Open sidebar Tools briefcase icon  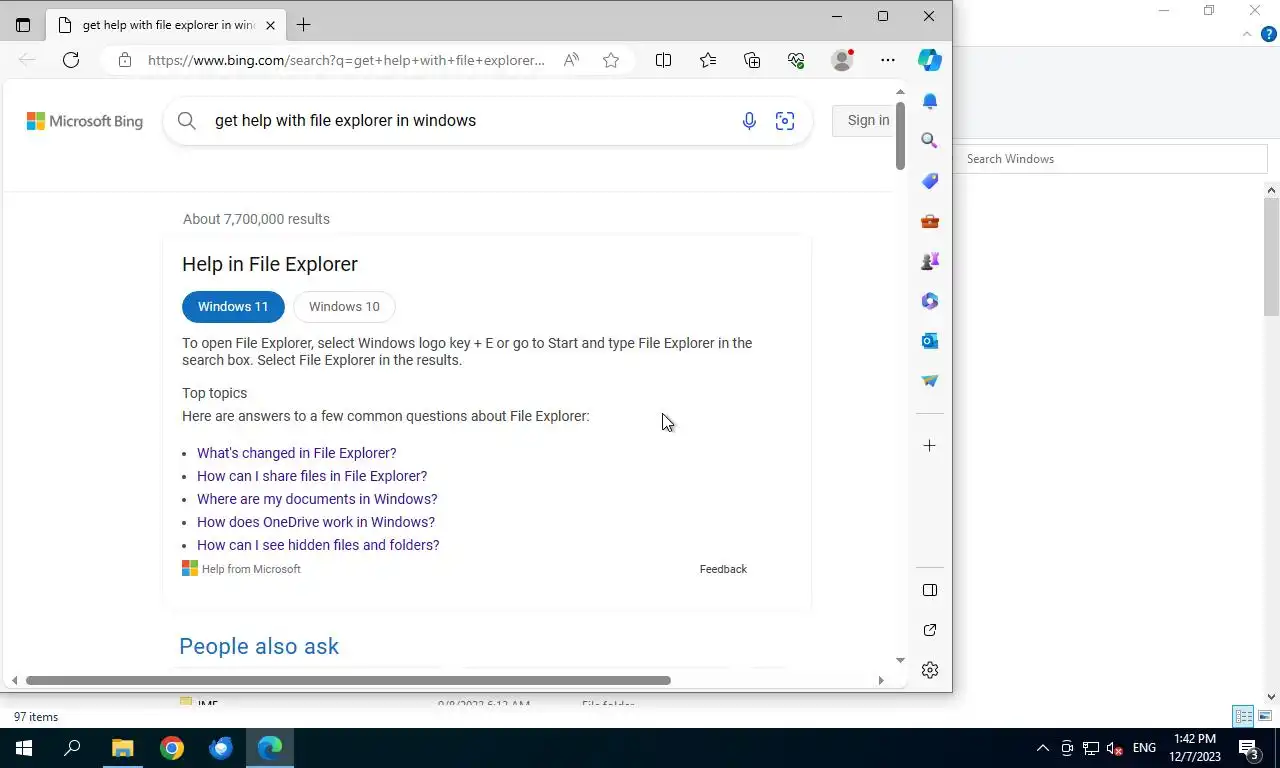point(930,221)
